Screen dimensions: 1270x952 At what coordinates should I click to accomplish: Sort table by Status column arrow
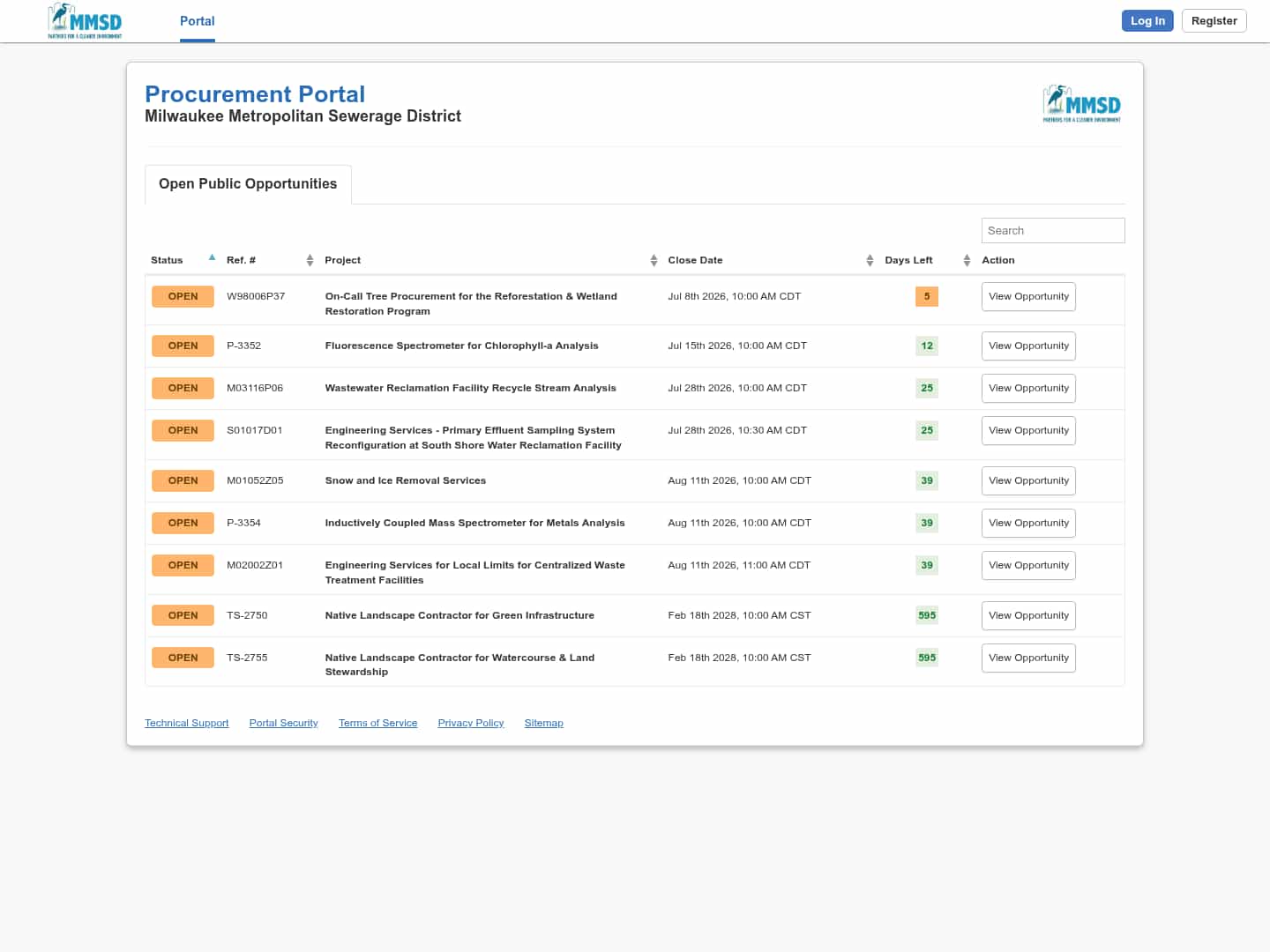point(212,257)
